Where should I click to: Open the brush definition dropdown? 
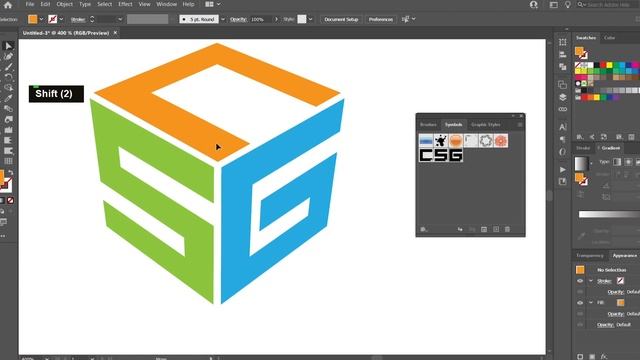223,19
